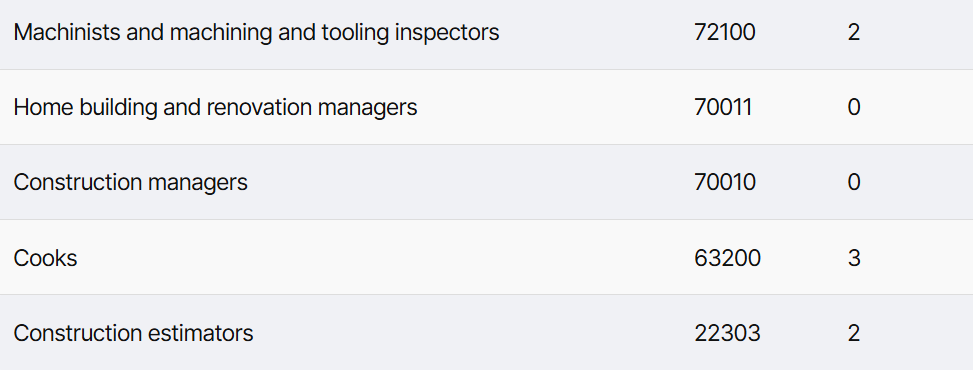The width and height of the screenshot is (973, 370).
Task: Click the 0 in Home building row
Action: (x=854, y=107)
